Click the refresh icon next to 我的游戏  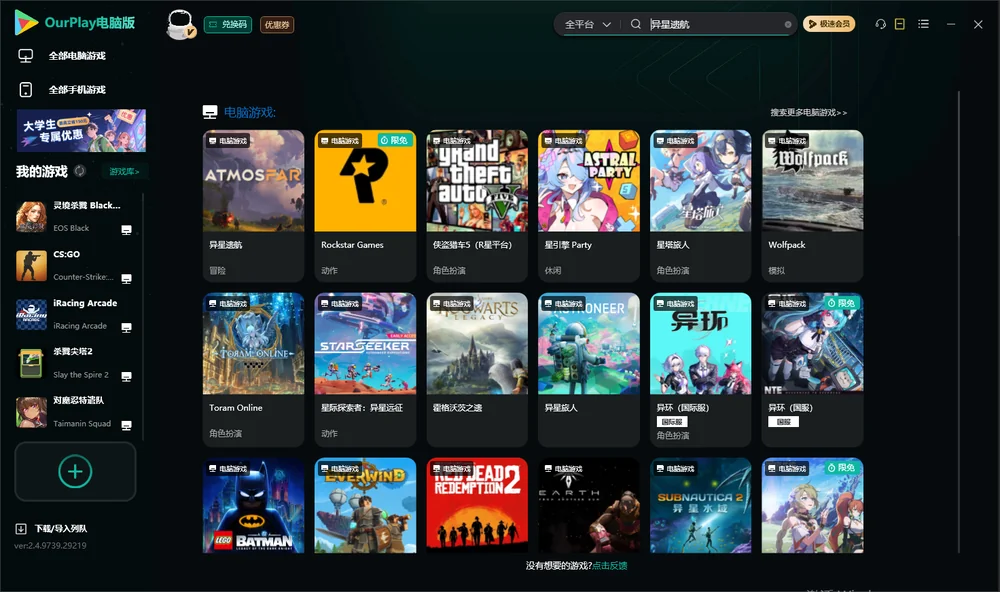pyautogui.click(x=80, y=171)
